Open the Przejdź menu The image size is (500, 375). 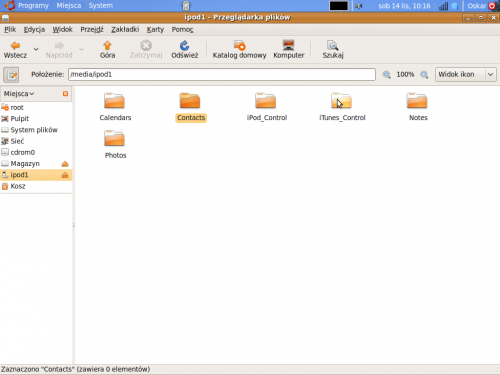click(x=92, y=30)
